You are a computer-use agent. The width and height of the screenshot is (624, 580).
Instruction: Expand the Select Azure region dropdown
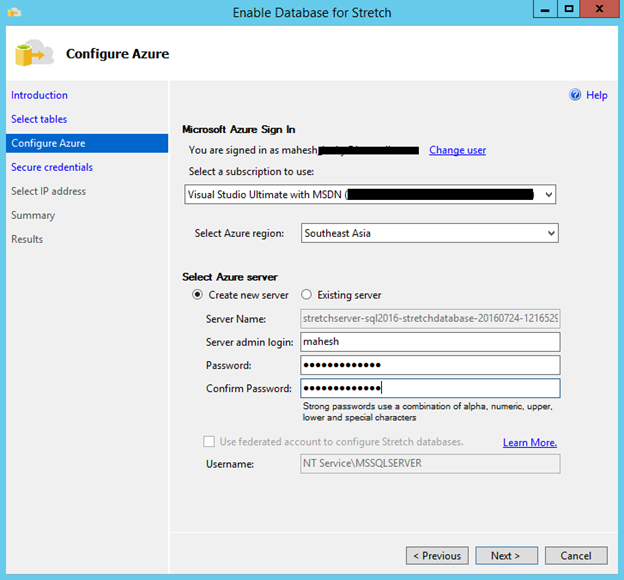tap(429, 233)
